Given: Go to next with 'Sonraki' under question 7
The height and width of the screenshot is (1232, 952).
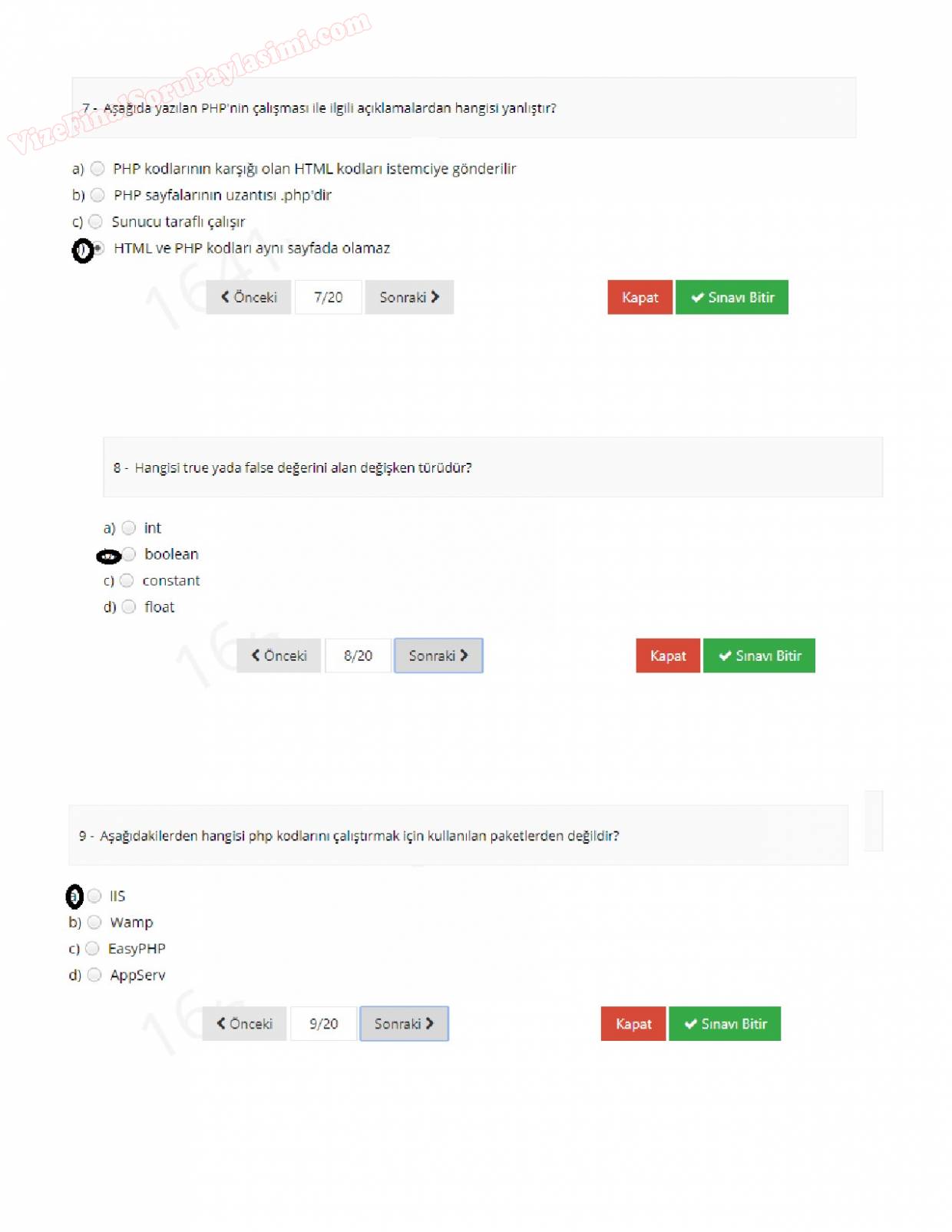Looking at the screenshot, I should tap(409, 297).
